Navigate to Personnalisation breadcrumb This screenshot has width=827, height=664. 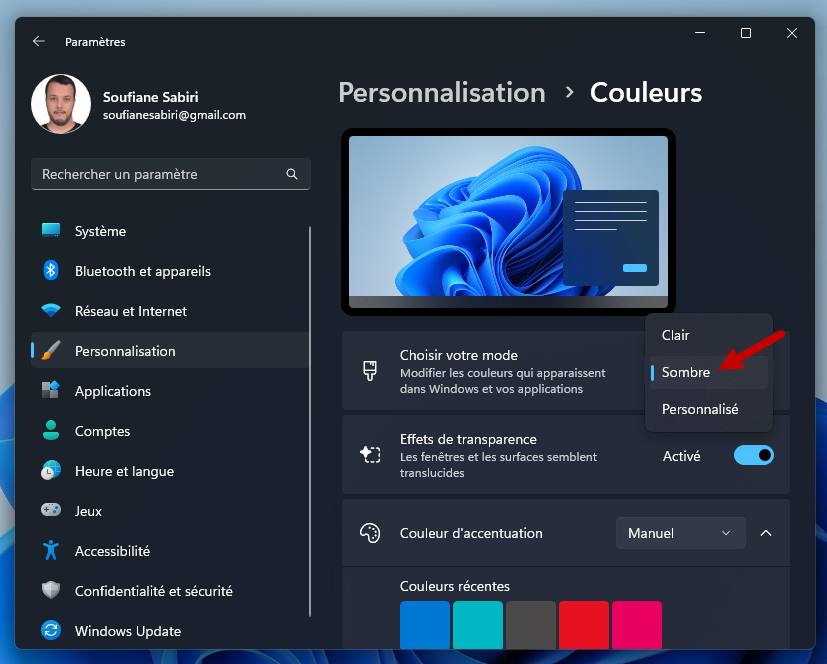pos(442,93)
